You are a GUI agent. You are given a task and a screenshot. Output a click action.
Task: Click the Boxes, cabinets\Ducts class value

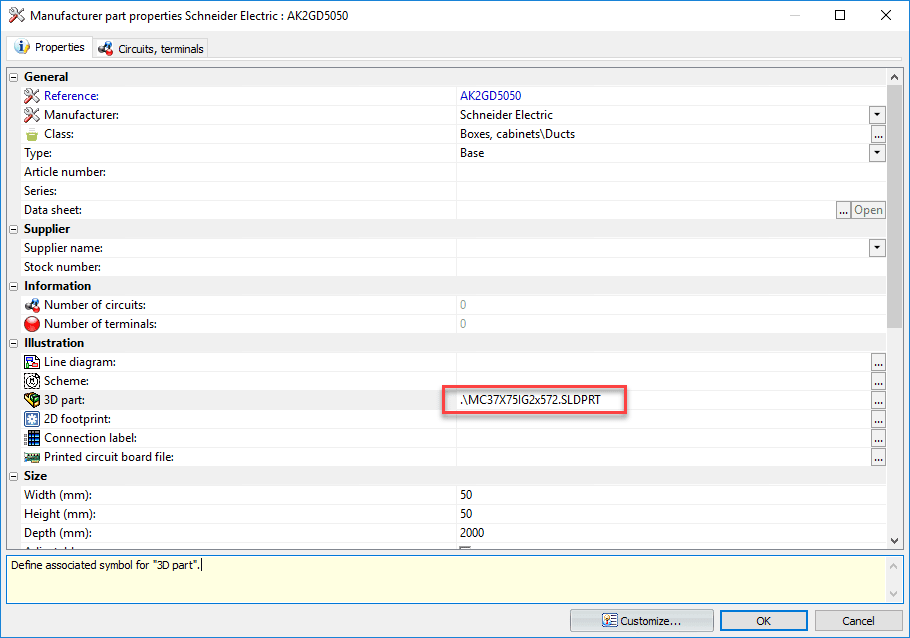[517, 134]
